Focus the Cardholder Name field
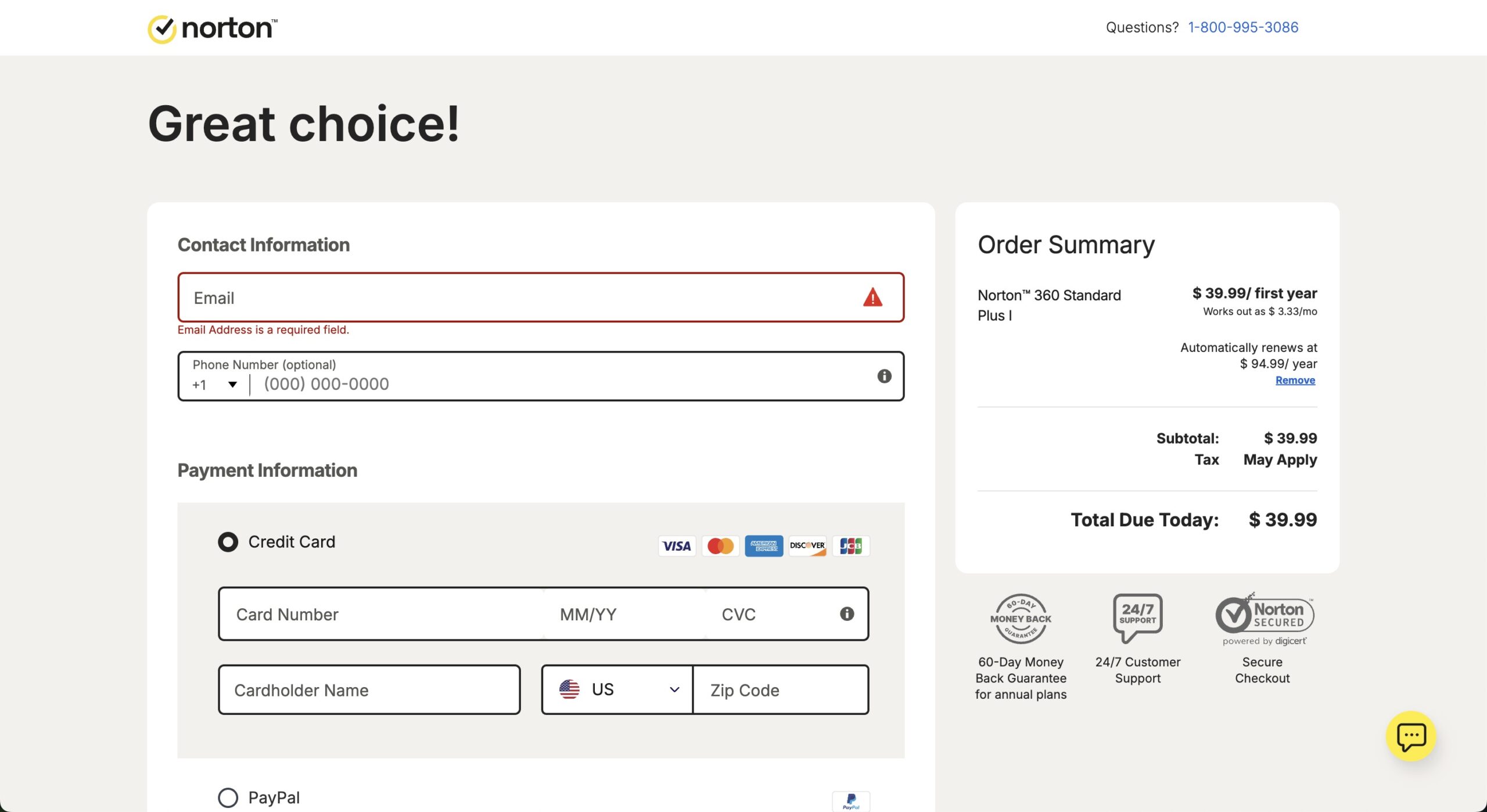 point(369,689)
